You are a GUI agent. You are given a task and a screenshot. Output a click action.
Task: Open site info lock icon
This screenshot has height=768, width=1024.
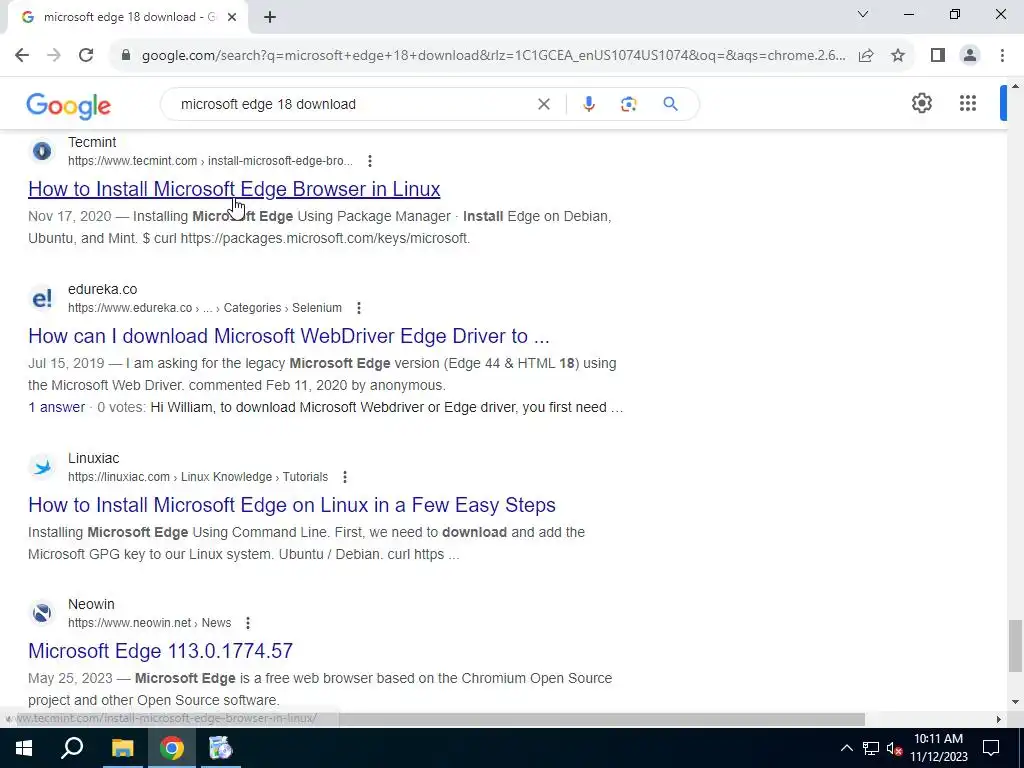[126, 56]
